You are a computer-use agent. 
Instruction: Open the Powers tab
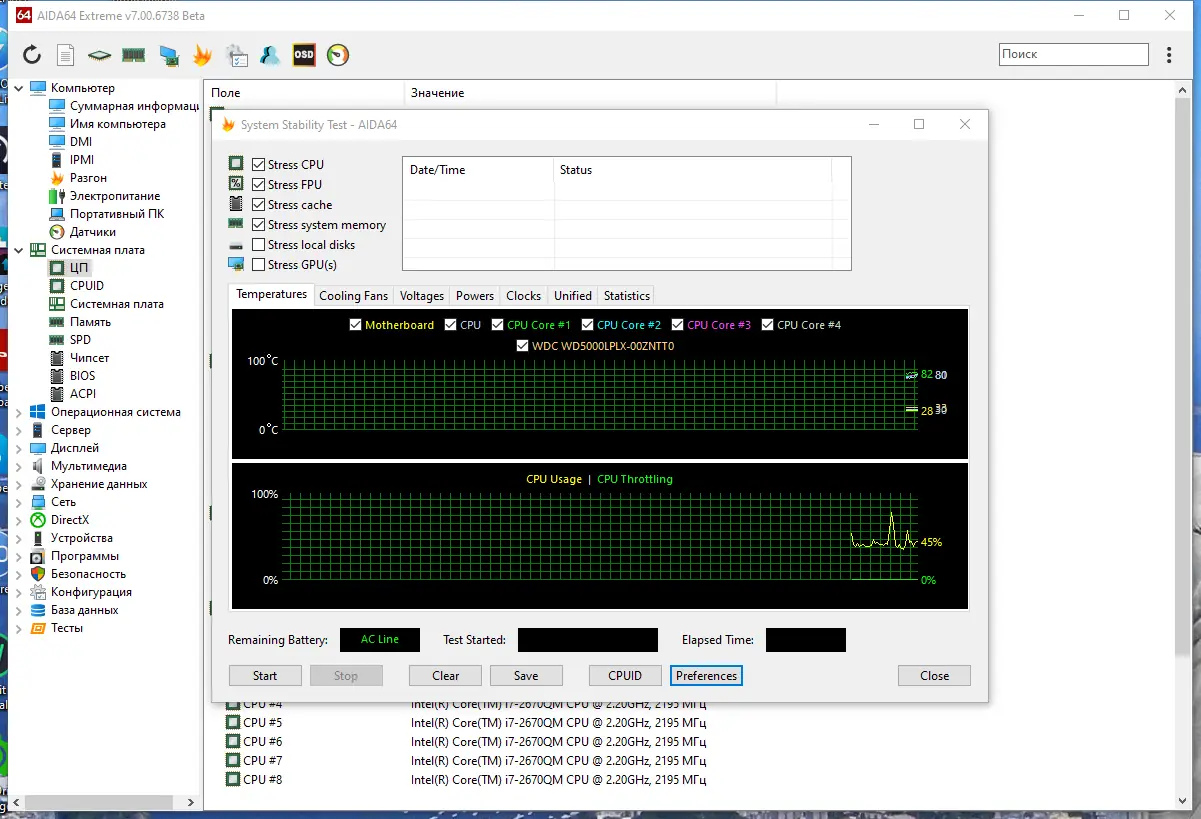point(475,296)
